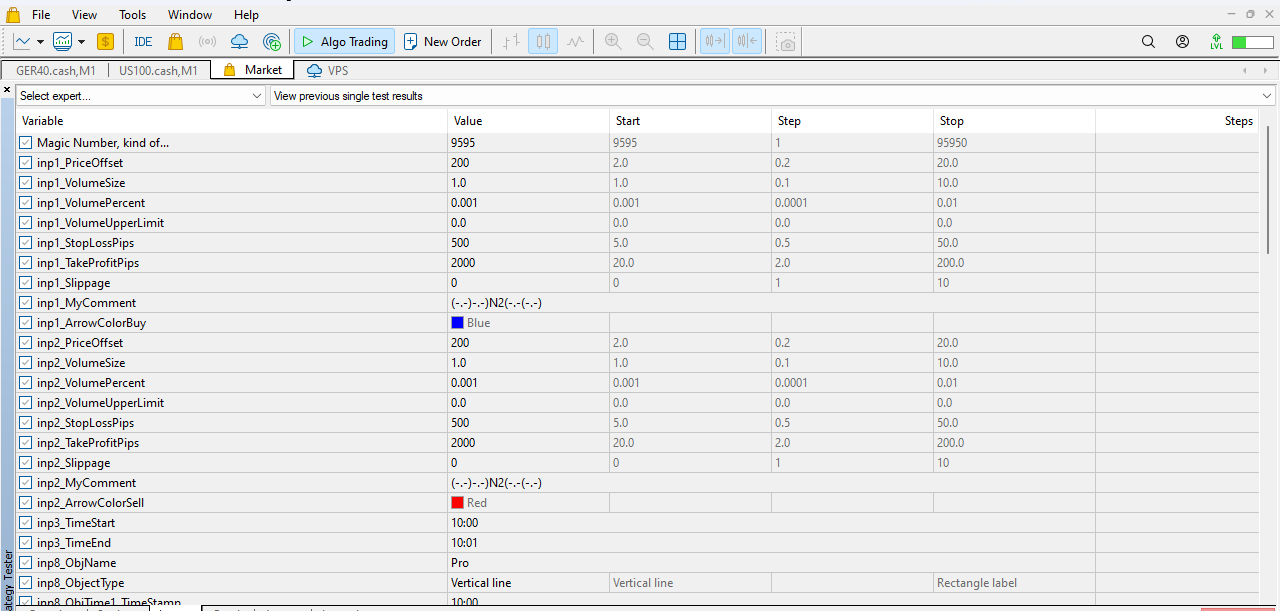Open the MetaEditor IDE
The height and width of the screenshot is (611, 1280).
click(142, 41)
